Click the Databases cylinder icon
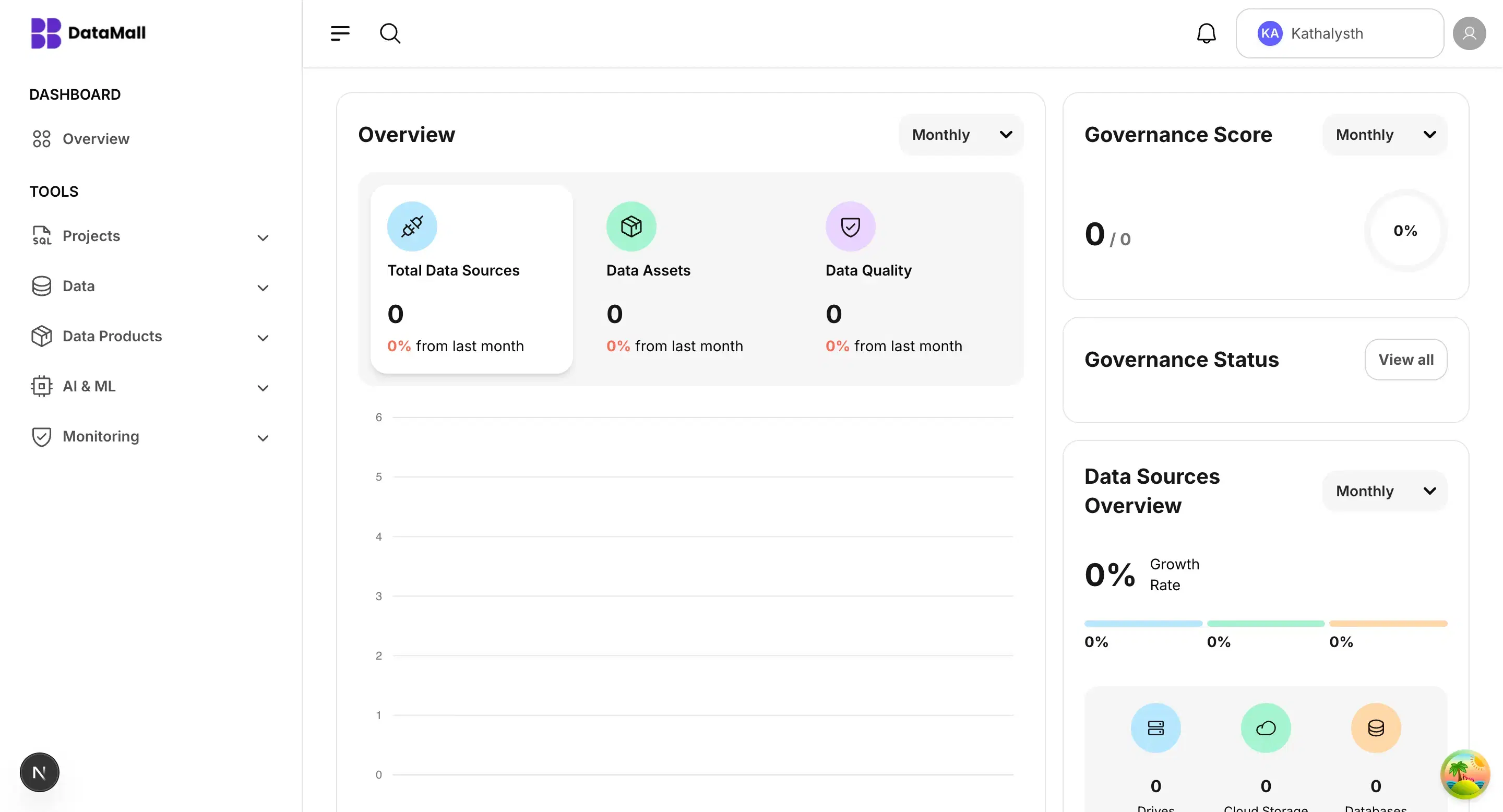The height and width of the screenshot is (812, 1503). pyautogui.click(x=1376, y=728)
